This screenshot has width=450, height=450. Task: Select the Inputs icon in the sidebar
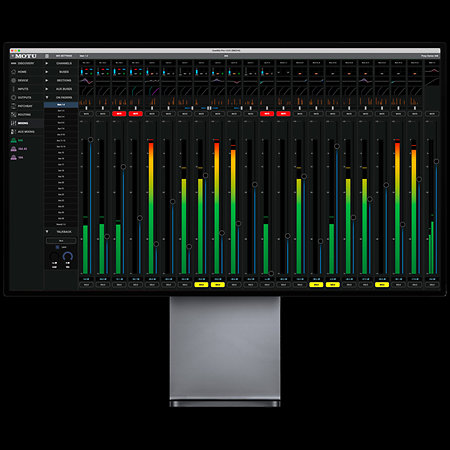pyautogui.click(x=14, y=89)
